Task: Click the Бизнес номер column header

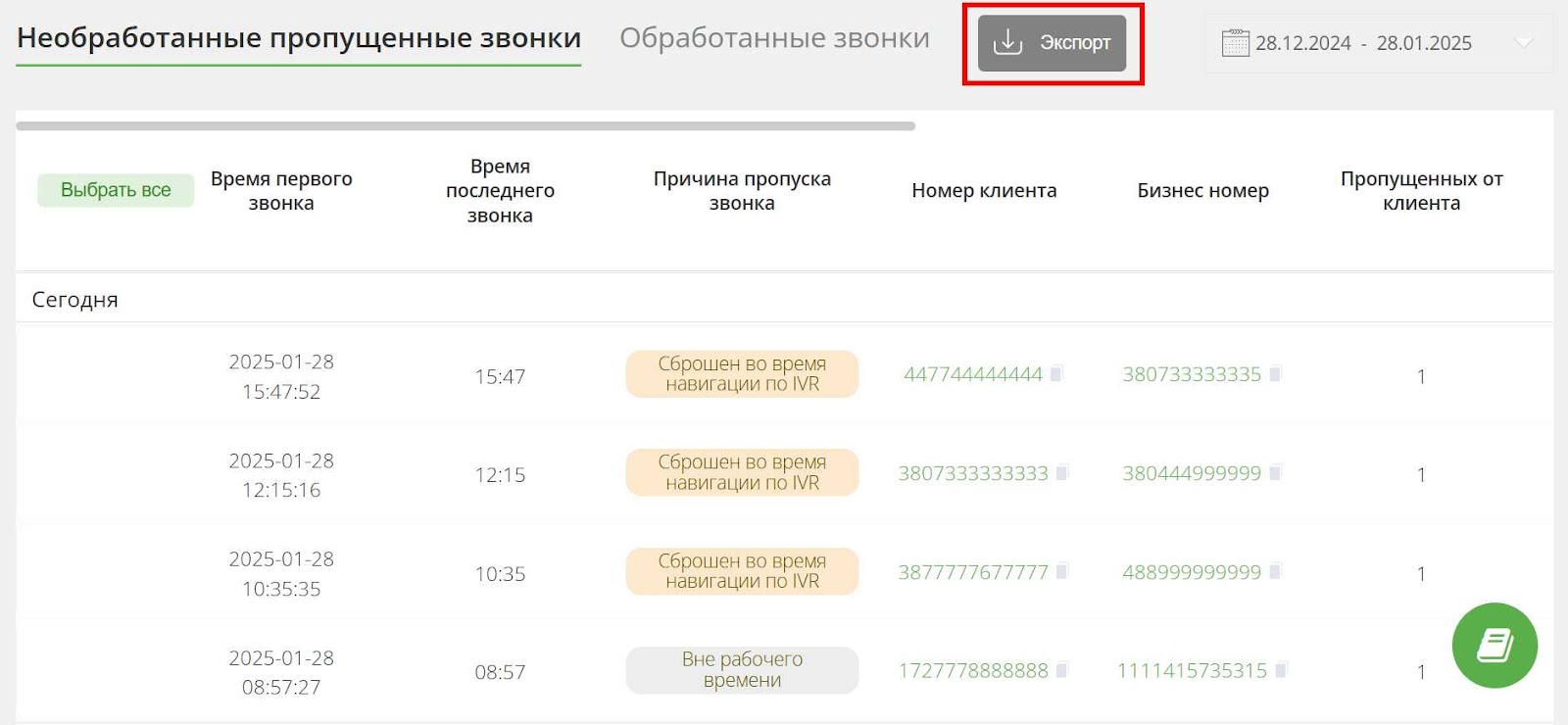Action: [x=1202, y=191]
